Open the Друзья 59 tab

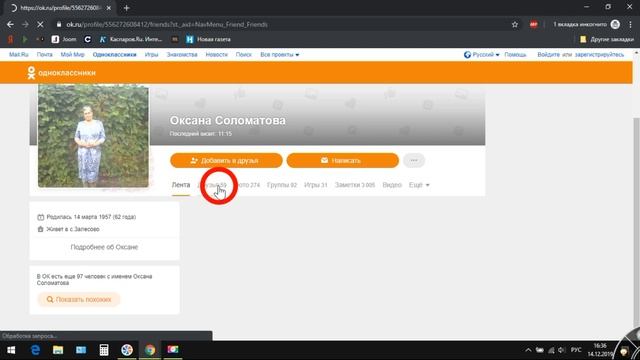(212, 185)
